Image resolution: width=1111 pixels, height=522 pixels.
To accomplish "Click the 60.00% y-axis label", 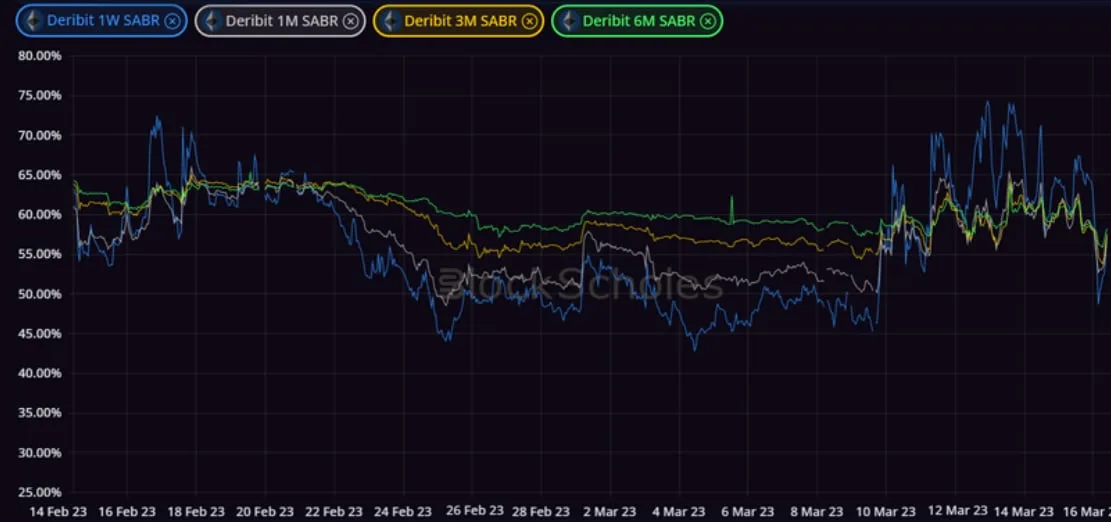I will click(x=40, y=214).
